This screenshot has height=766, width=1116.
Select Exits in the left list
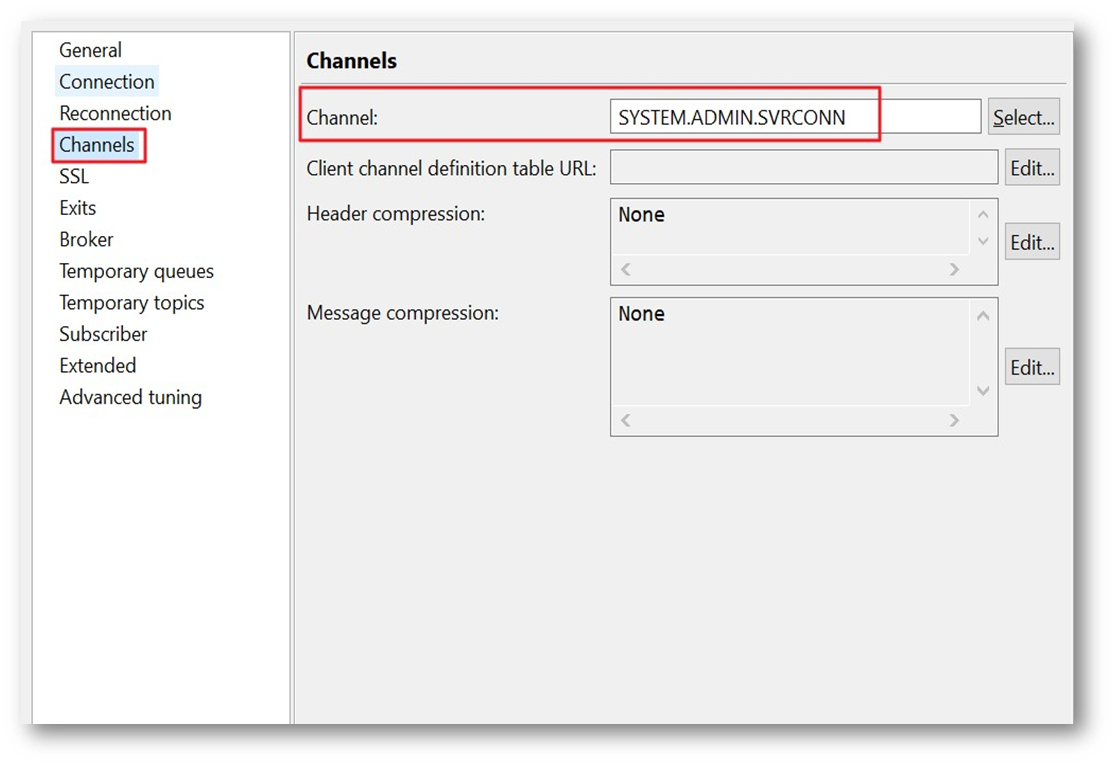[x=77, y=208]
